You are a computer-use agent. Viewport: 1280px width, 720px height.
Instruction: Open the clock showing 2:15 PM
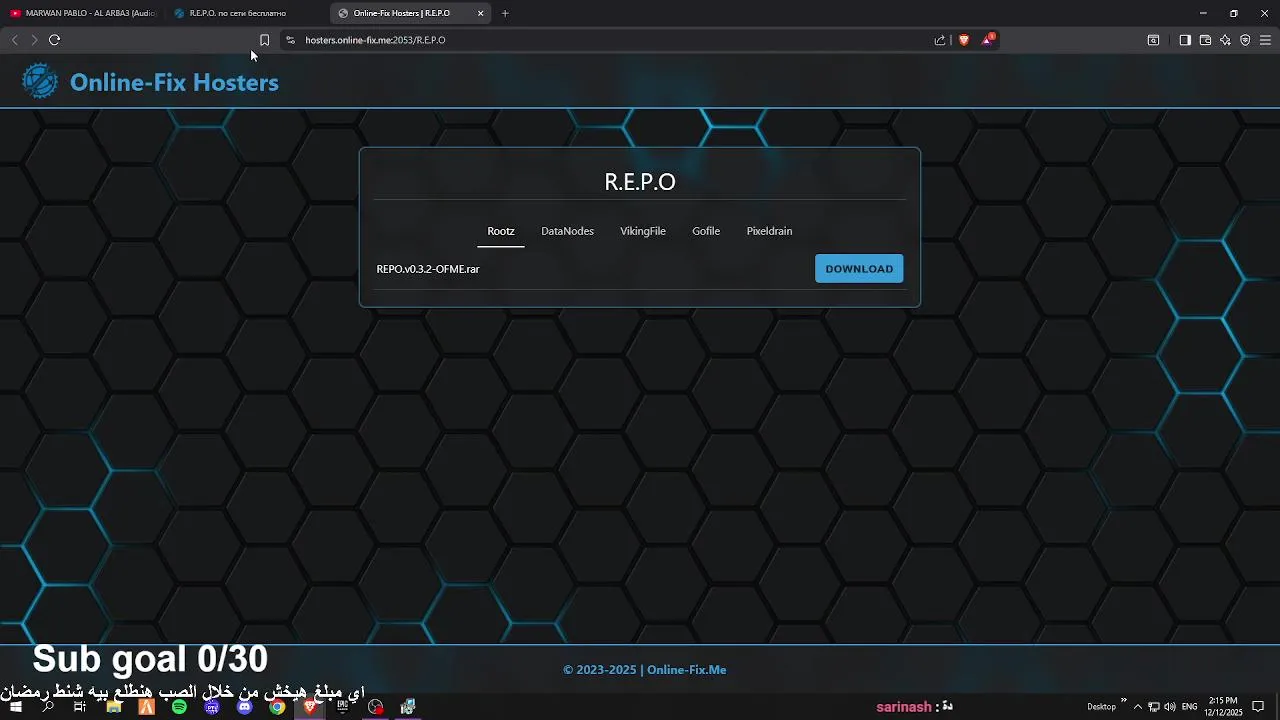tap(1223, 706)
